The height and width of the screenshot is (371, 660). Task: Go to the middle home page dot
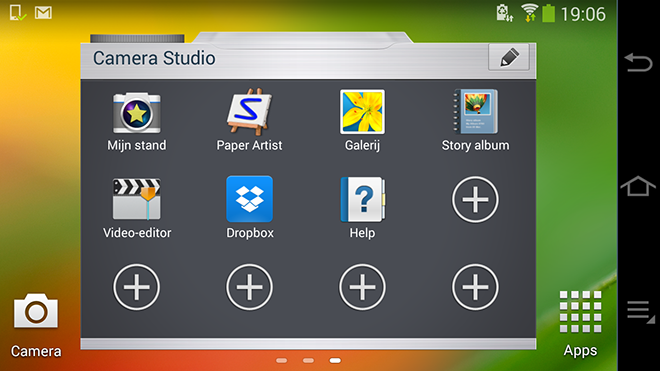[309, 360]
